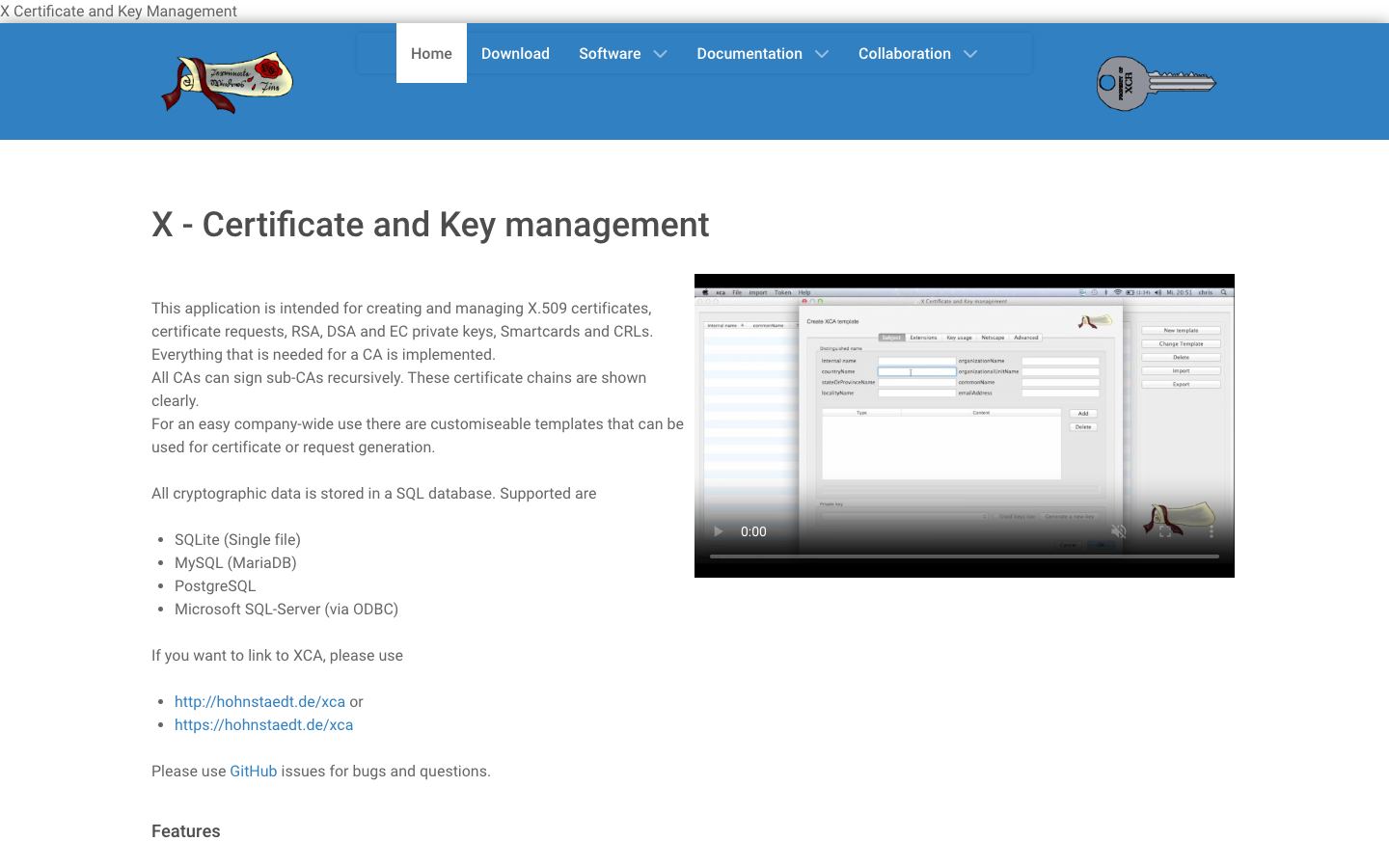
Task: Click the scroll-and-rose logo in the header
Action: pos(227,83)
